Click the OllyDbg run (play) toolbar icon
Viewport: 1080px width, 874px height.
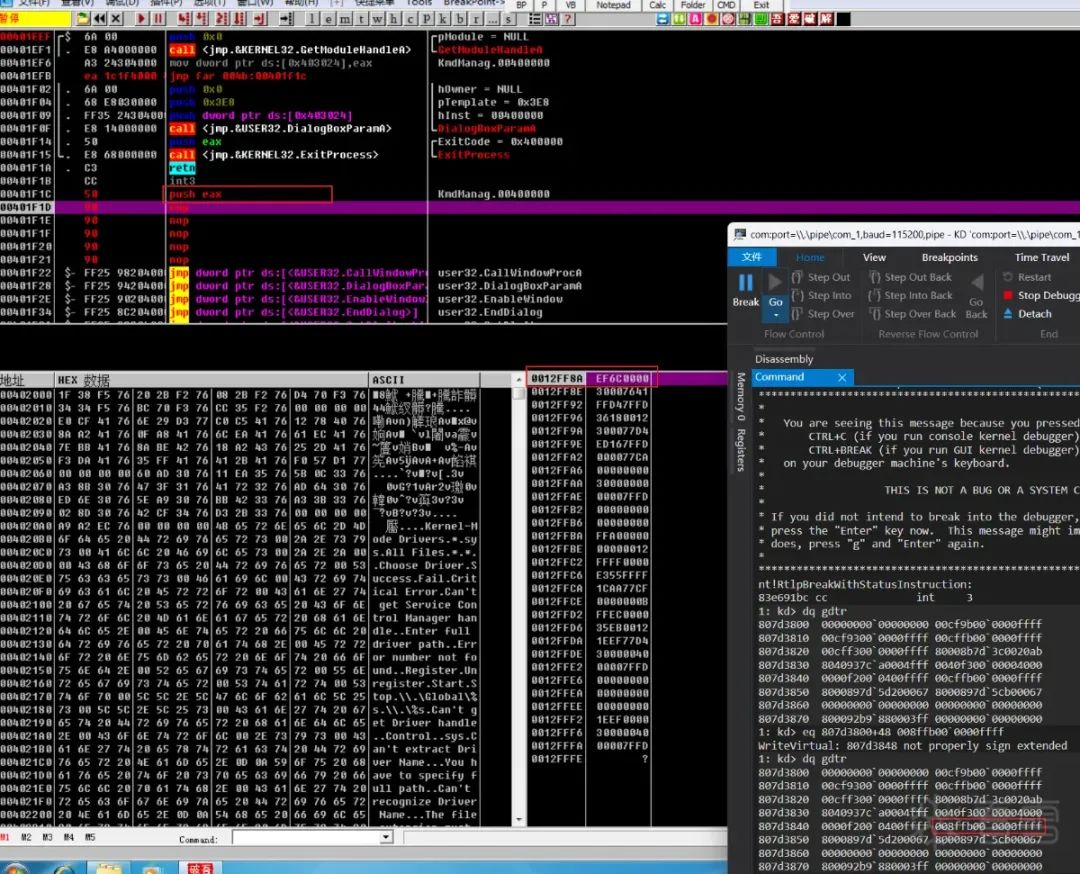pyautogui.click(x=141, y=19)
